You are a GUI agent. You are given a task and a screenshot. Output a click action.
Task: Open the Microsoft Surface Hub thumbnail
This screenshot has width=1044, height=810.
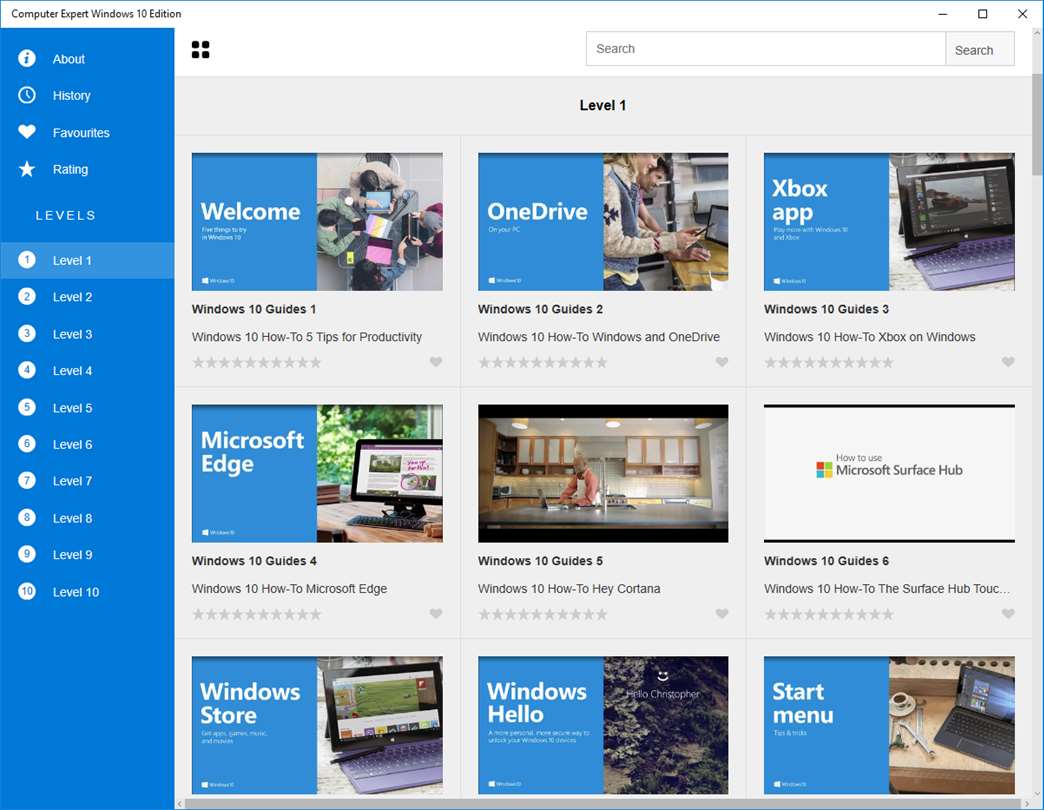pyautogui.click(x=890, y=473)
